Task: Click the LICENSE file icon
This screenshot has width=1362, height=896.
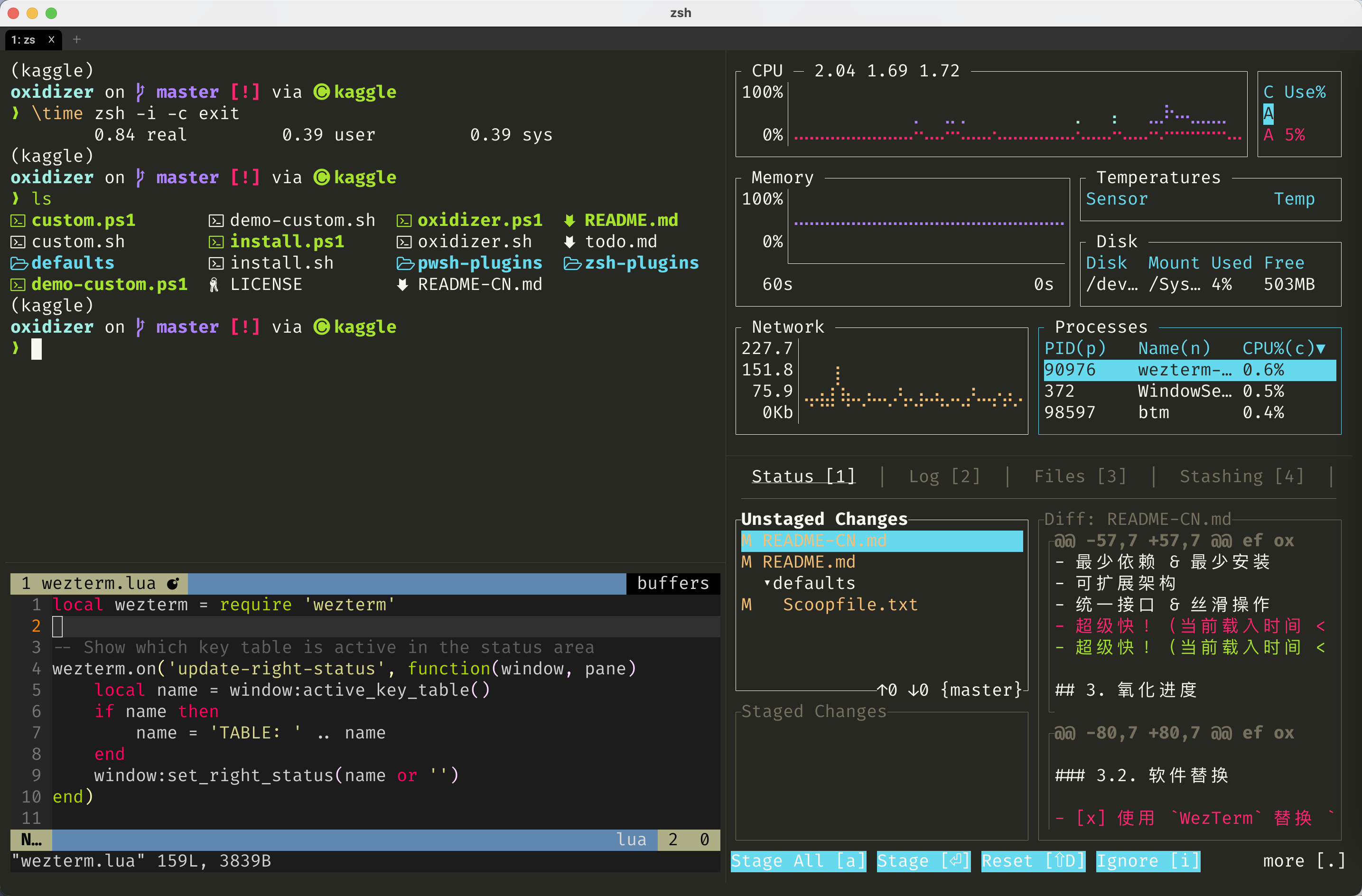Action: pyautogui.click(x=214, y=284)
